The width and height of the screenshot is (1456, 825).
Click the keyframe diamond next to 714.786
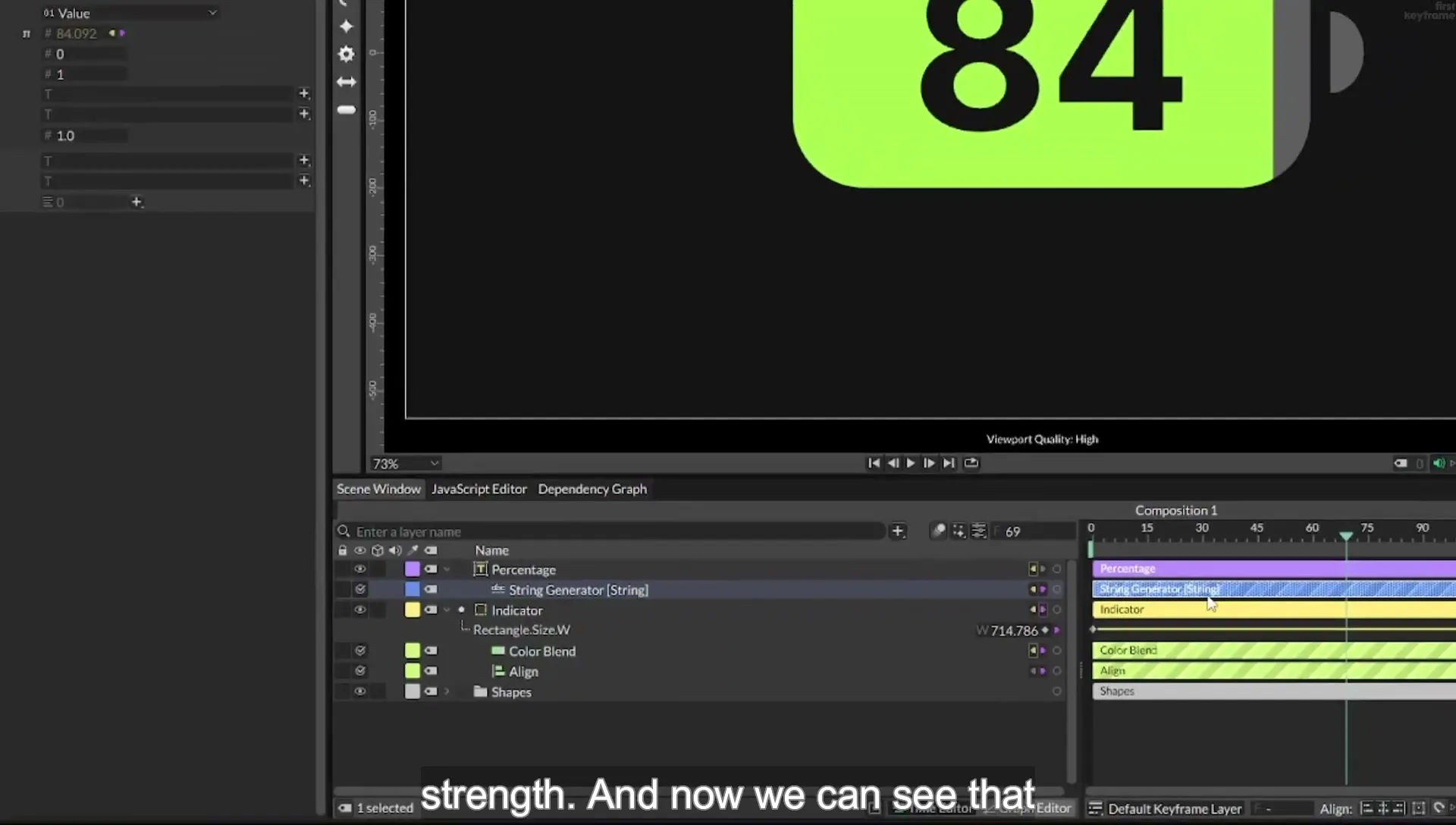click(x=1046, y=630)
